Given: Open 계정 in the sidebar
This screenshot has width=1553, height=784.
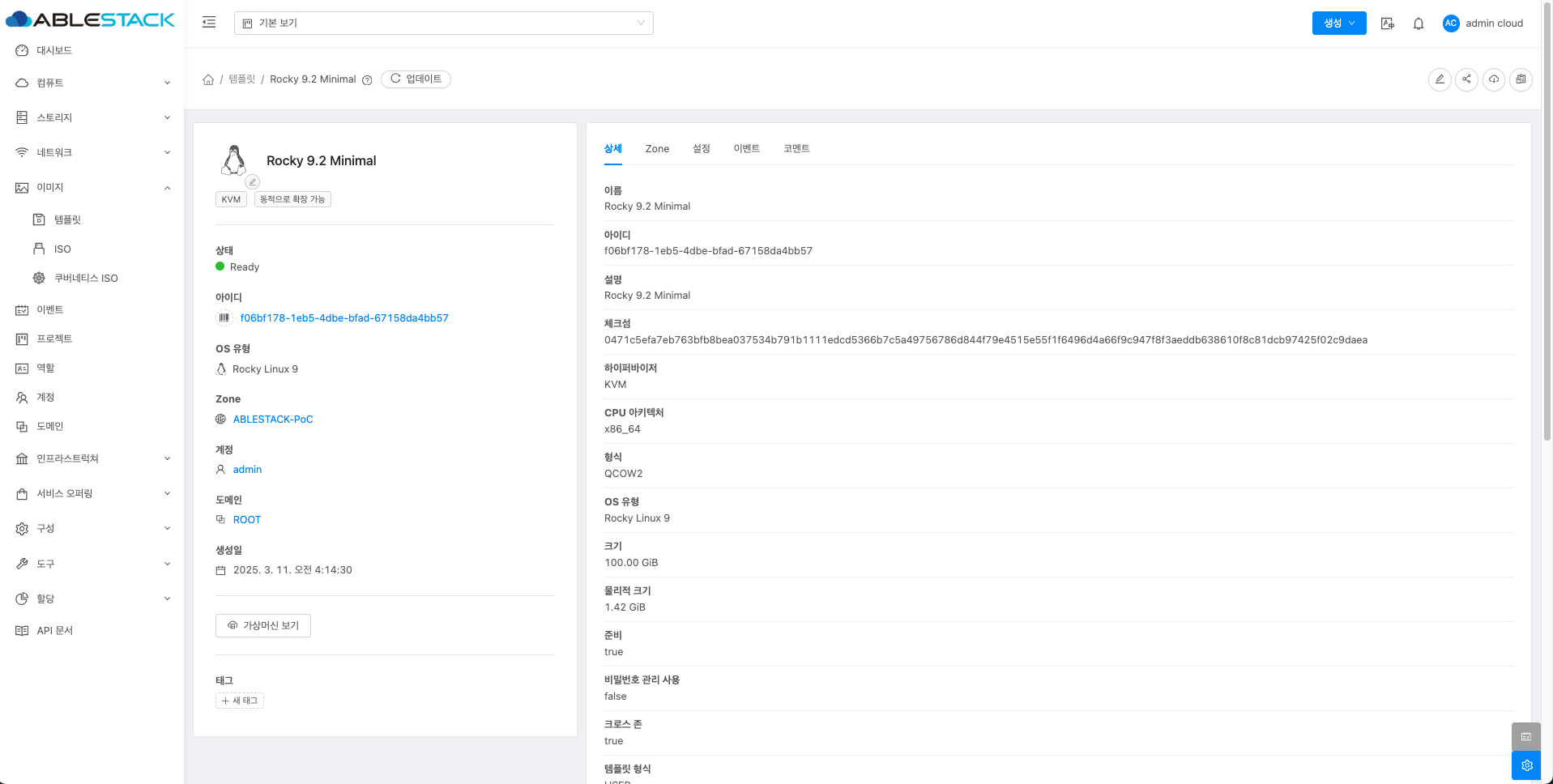Looking at the screenshot, I should [x=45, y=398].
